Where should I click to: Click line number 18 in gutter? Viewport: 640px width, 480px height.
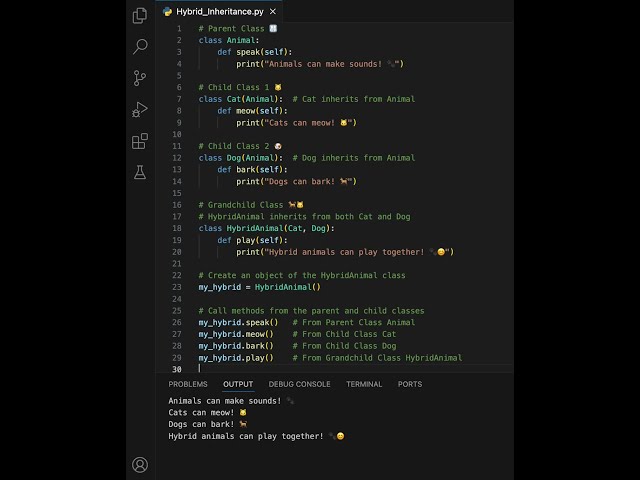tap(177, 228)
